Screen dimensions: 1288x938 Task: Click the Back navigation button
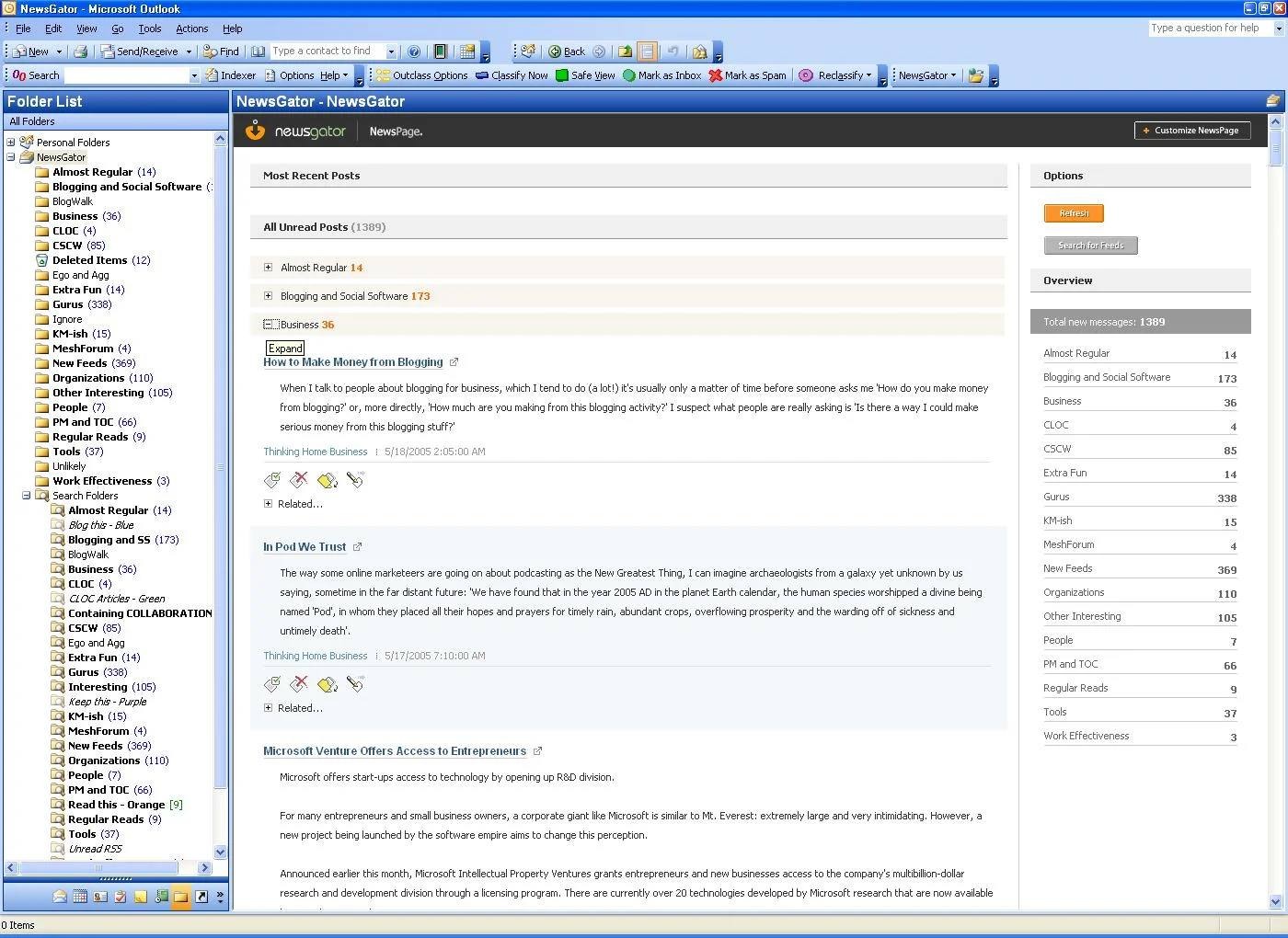click(568, 51)
